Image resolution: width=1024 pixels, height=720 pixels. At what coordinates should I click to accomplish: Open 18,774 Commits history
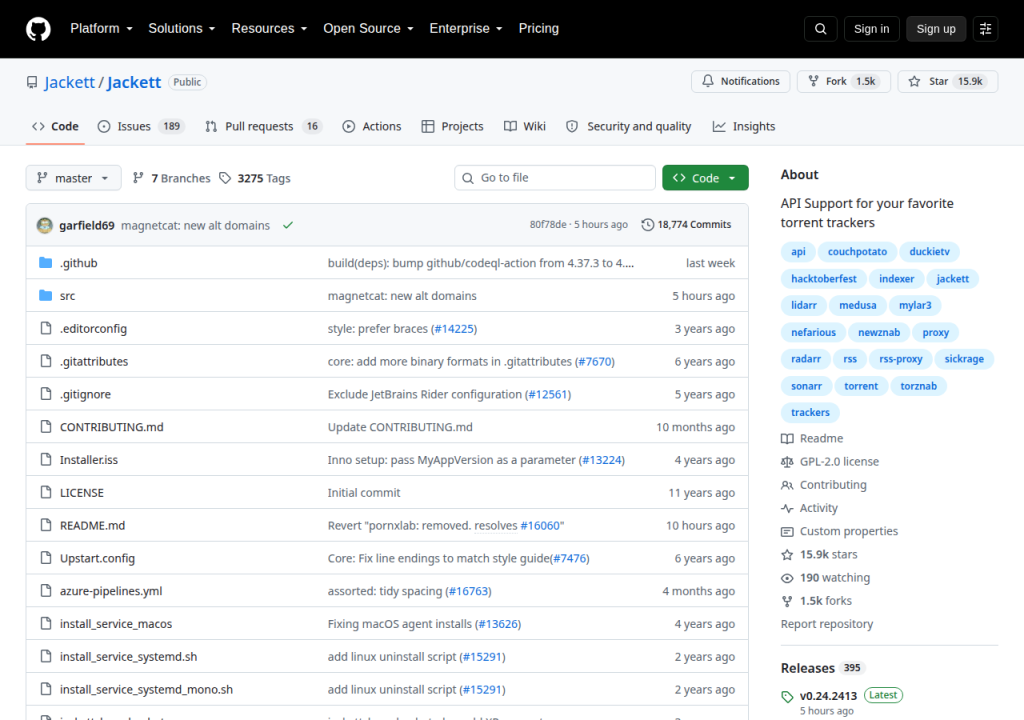pyautogui.click(x=686, y=225)
